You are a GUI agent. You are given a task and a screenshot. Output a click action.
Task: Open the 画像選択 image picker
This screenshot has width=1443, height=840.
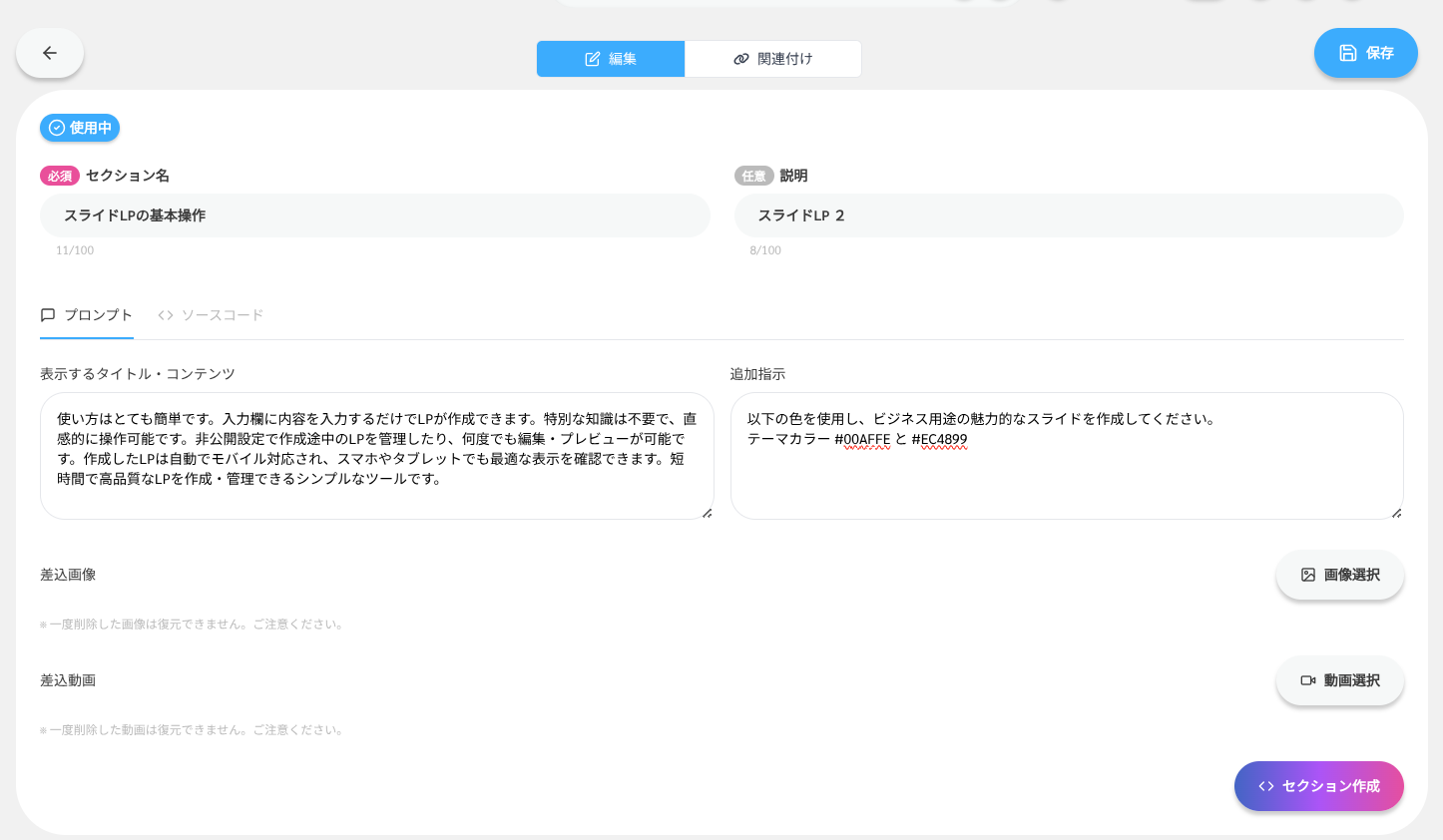(x=1339, y=575)
